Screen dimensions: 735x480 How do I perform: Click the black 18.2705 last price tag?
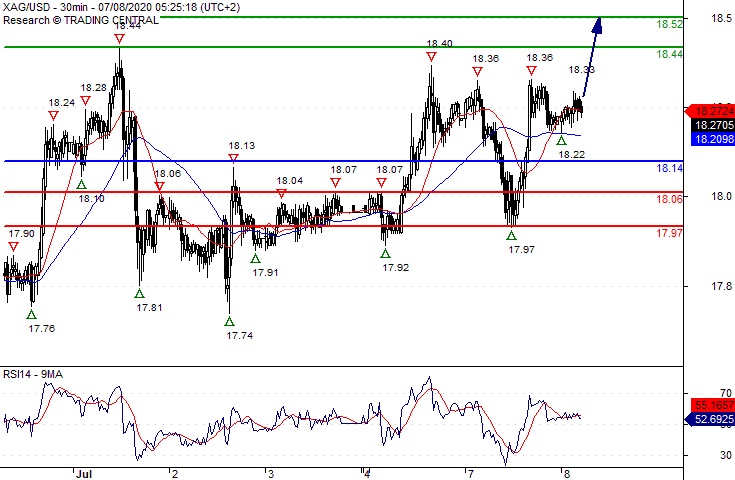pos(713,125)
